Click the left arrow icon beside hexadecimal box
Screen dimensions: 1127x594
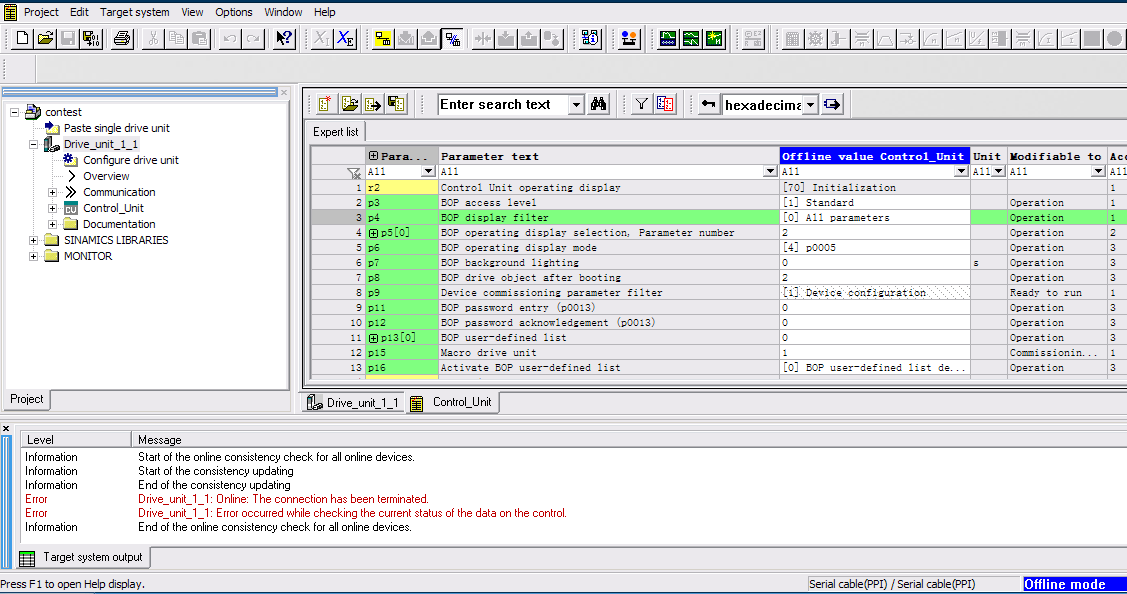coord(708,104)
